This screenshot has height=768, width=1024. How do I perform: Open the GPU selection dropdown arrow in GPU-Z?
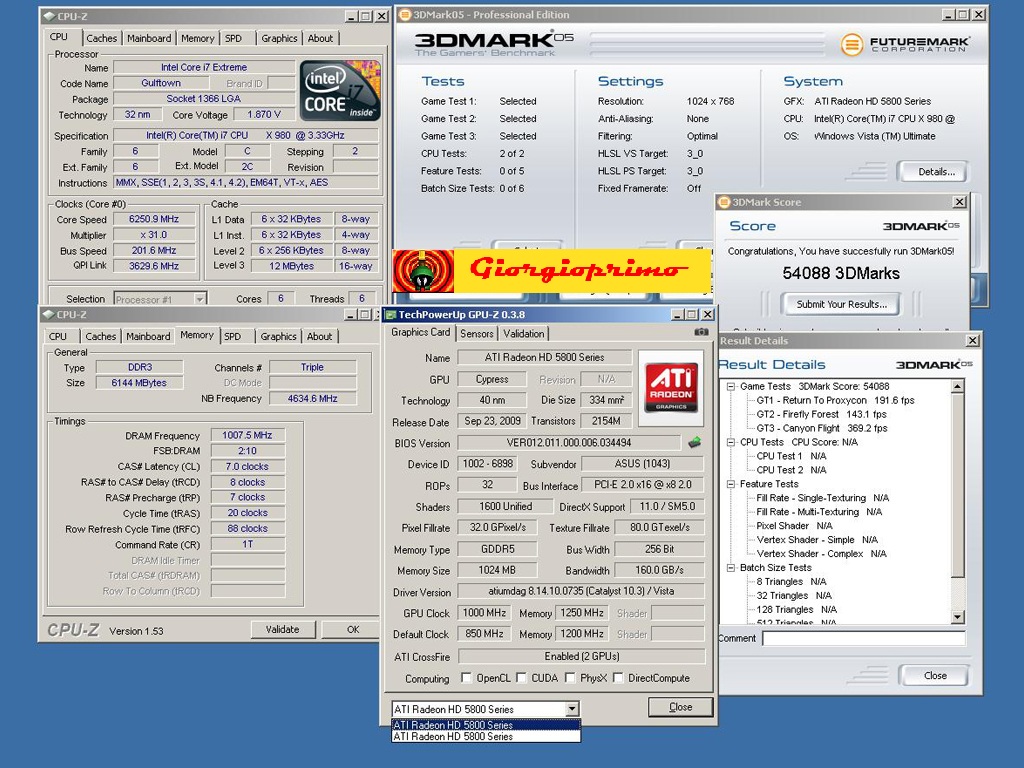coord(572,709)
